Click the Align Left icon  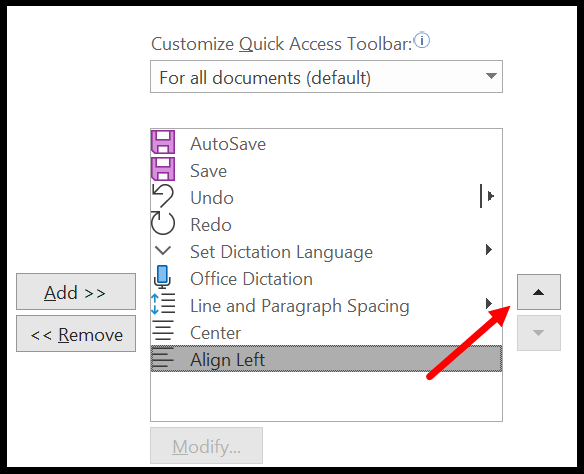pos(163,358)
